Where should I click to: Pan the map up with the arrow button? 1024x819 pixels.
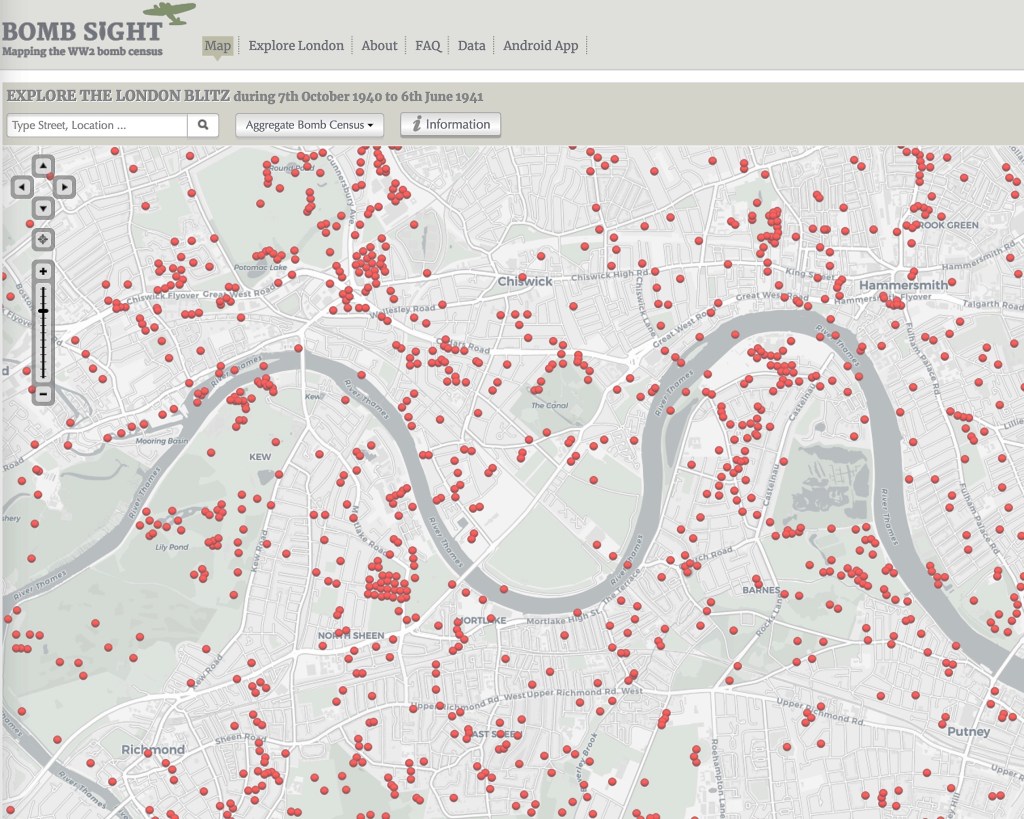[x=43, y=166]
